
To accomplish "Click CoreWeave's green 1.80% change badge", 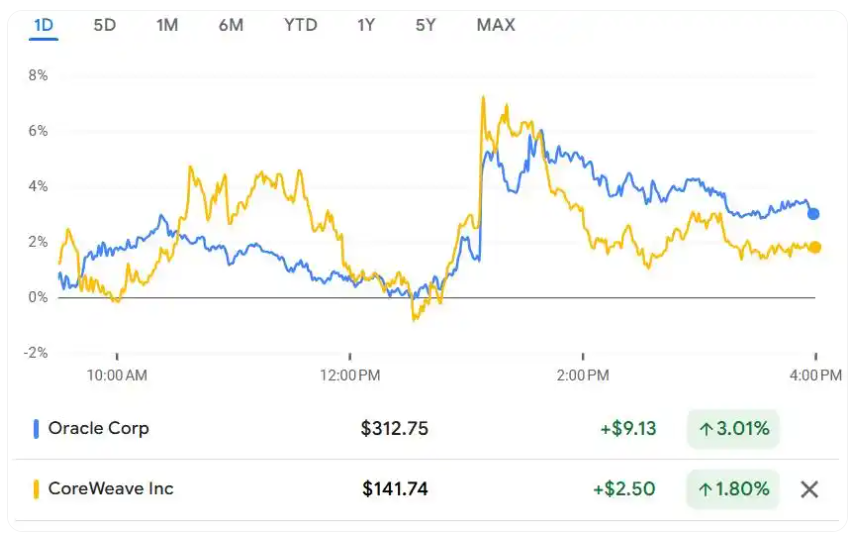I will coord(733,489).
